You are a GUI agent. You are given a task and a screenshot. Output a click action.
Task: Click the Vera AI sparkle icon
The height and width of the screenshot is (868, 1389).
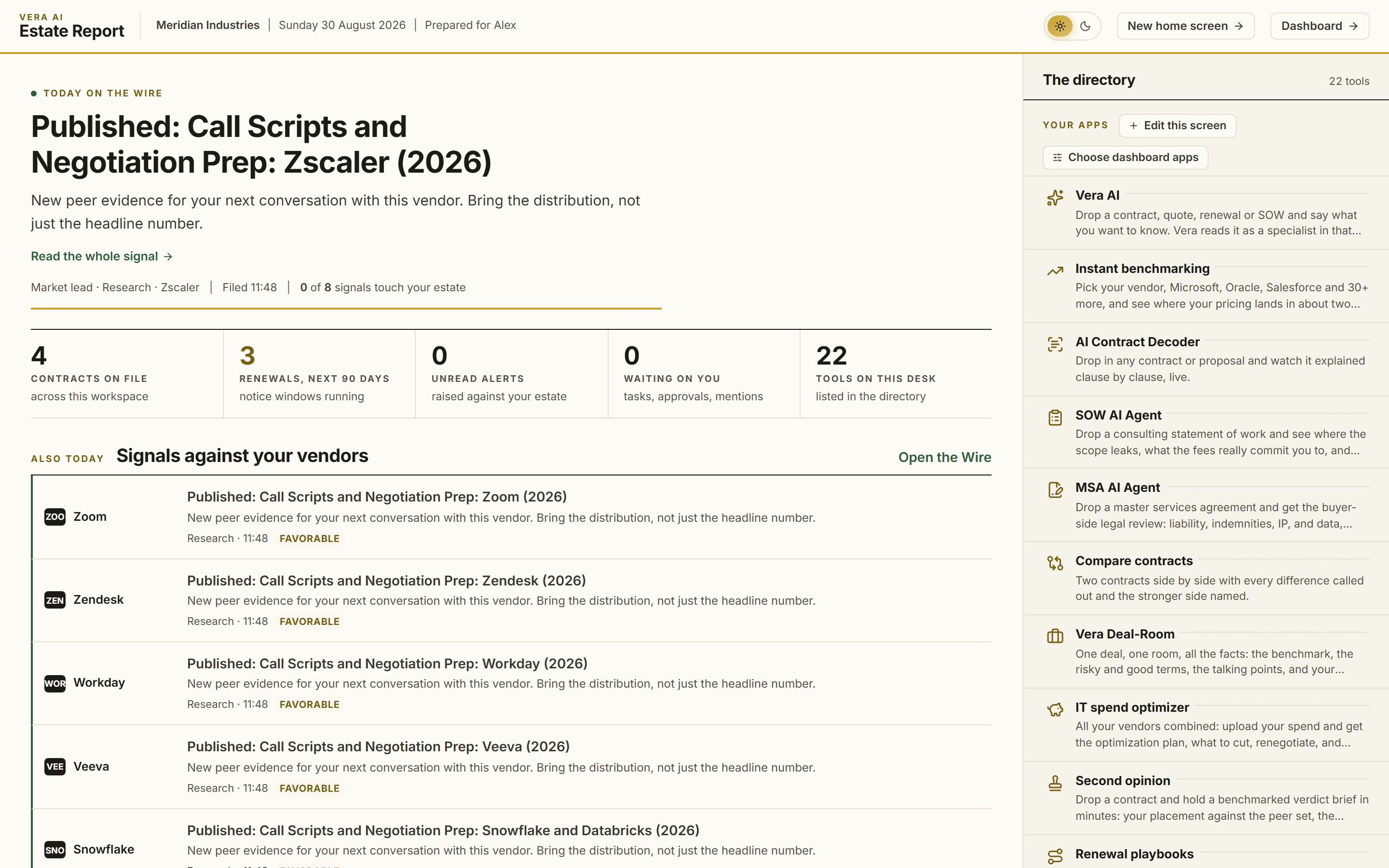coord(1055,198)
